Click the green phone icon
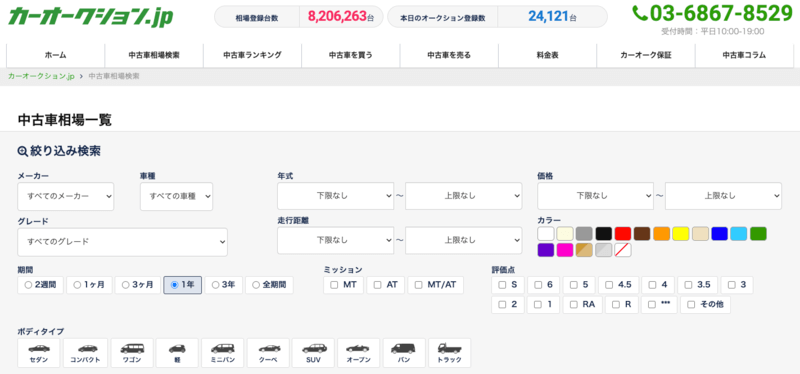This screenshot has width=800, height=374. coord(640,13)
